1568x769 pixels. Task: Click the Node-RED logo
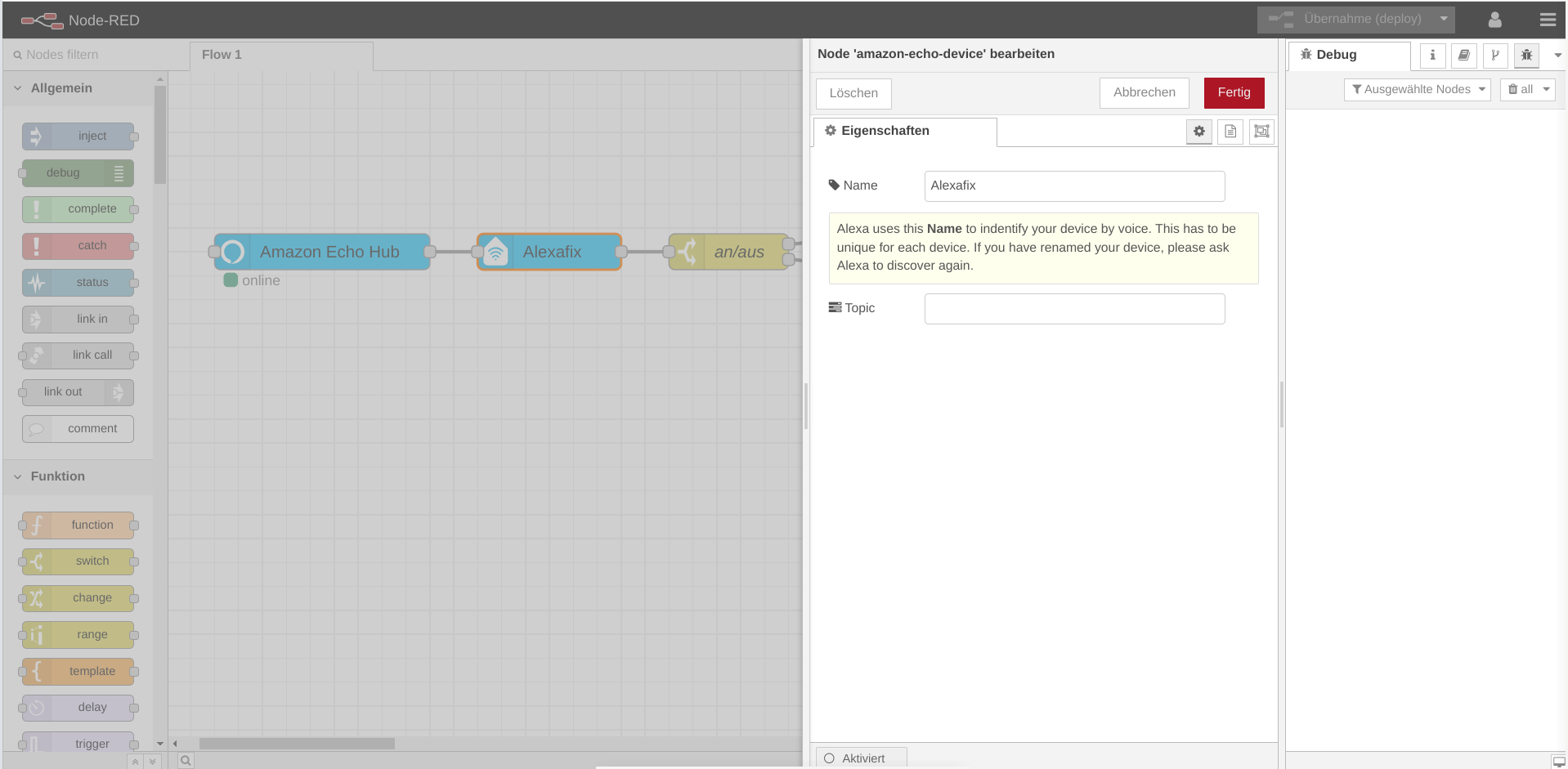pyautogui.click(x=80, y=20)
